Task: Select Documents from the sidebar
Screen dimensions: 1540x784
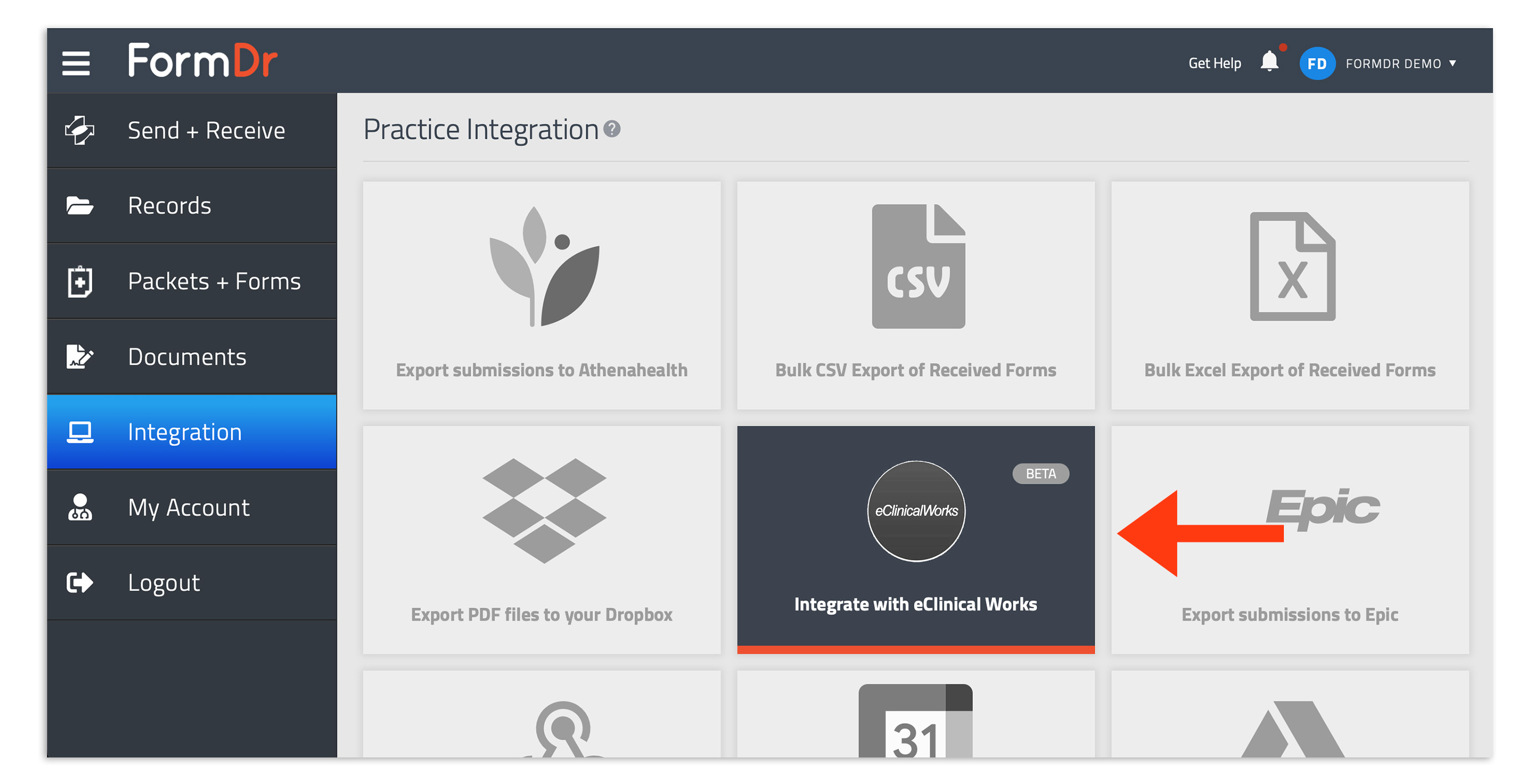Action: click(192, 356)
